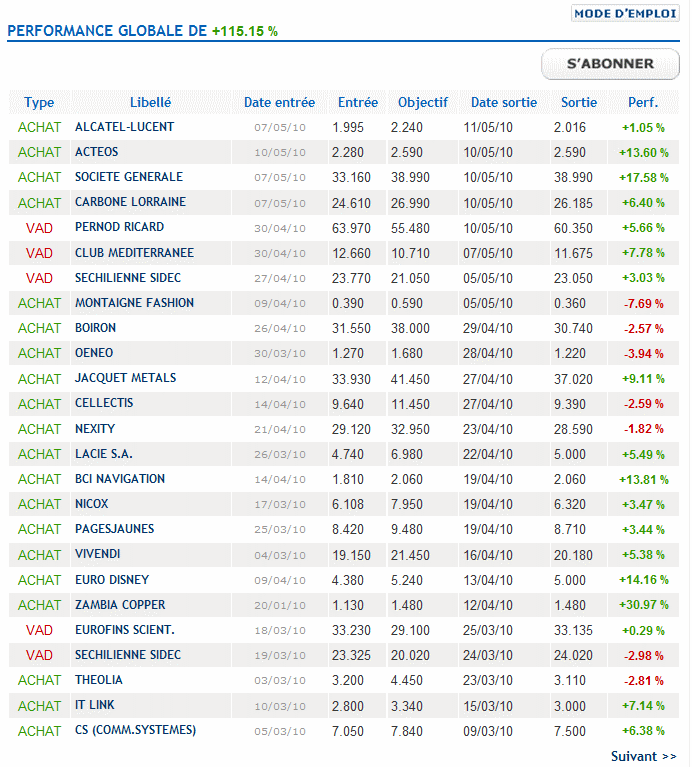The image size is (692, 767).
Task: Open the IT LINK stock link
Action: click(94, 704)
